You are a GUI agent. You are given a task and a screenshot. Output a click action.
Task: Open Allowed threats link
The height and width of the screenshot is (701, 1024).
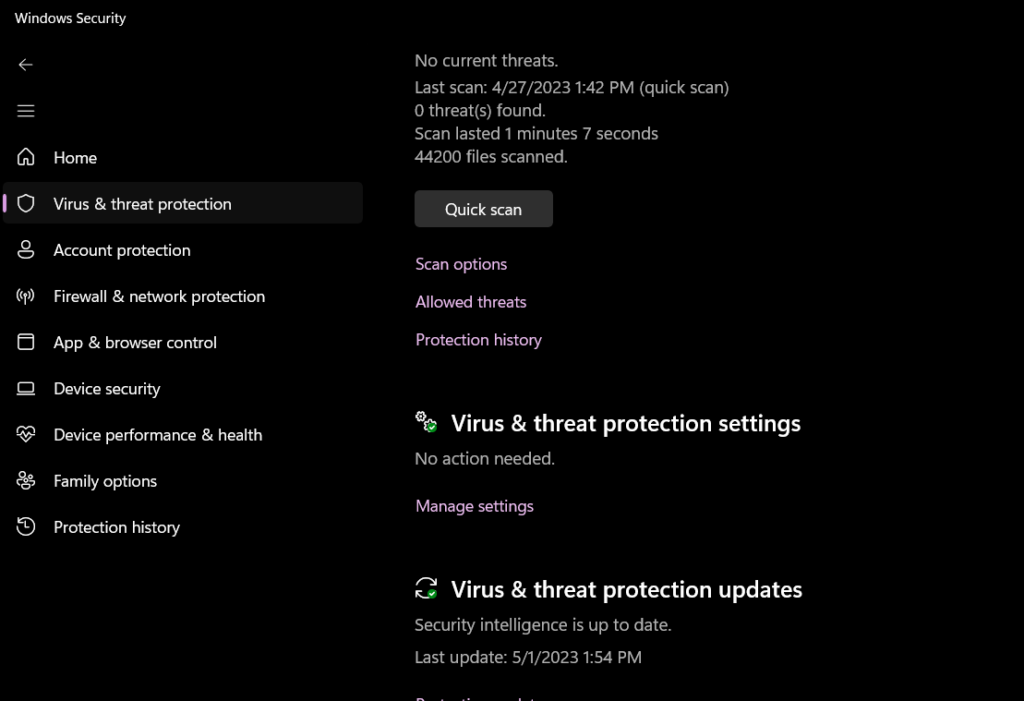(x=471, y=302)
